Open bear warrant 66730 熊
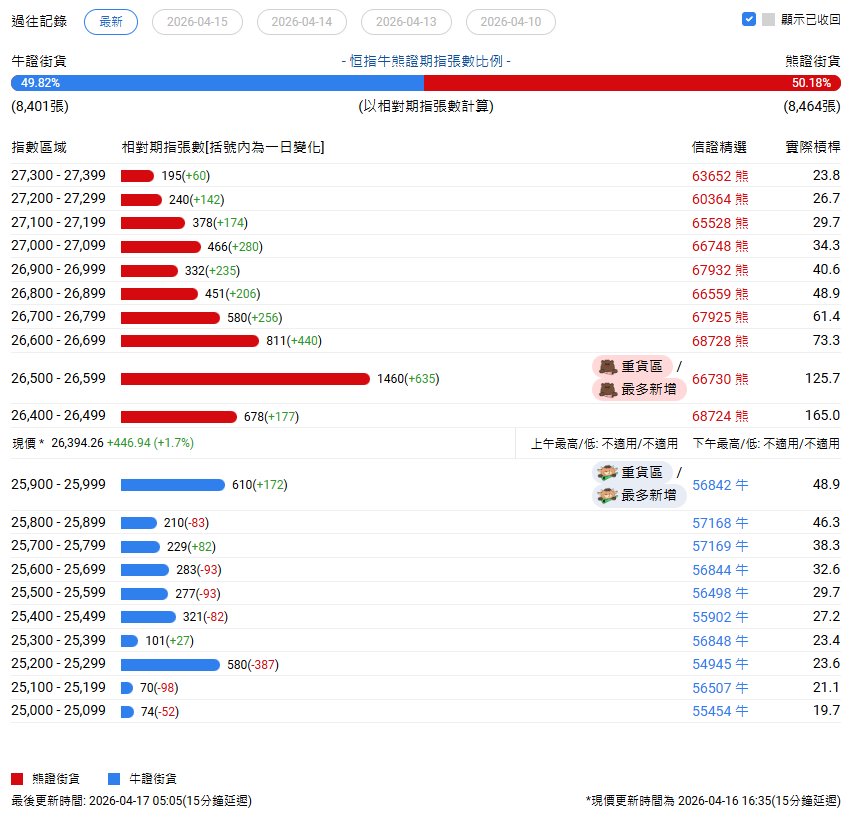This screenshot has height=817, width=855. point(720,379)
